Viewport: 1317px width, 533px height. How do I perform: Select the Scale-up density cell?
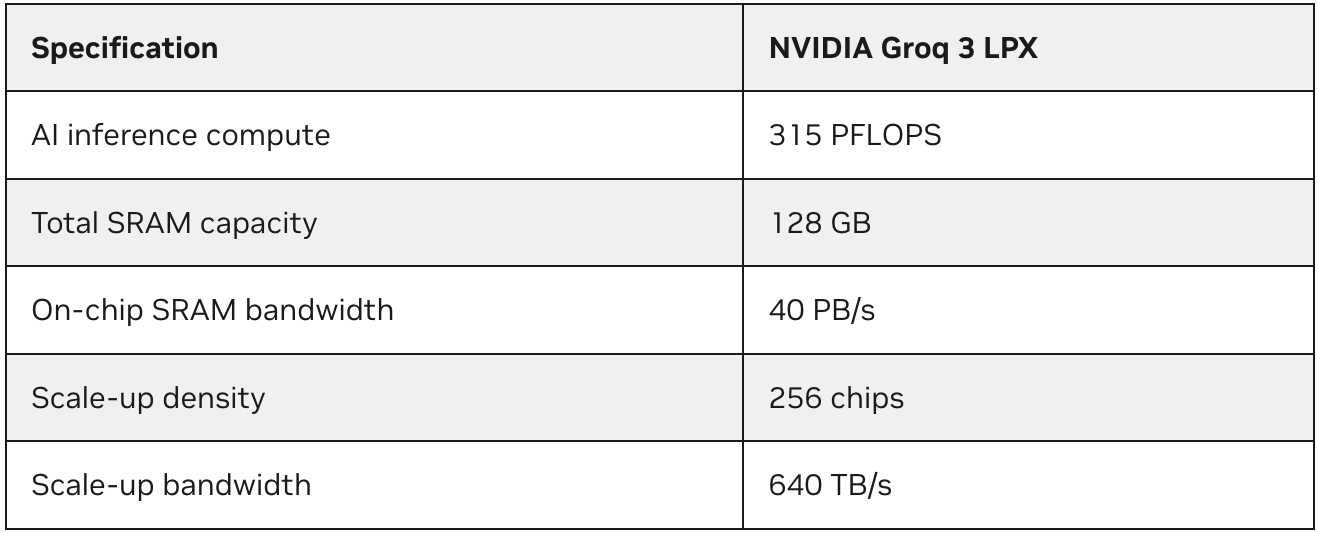point(148,398)
